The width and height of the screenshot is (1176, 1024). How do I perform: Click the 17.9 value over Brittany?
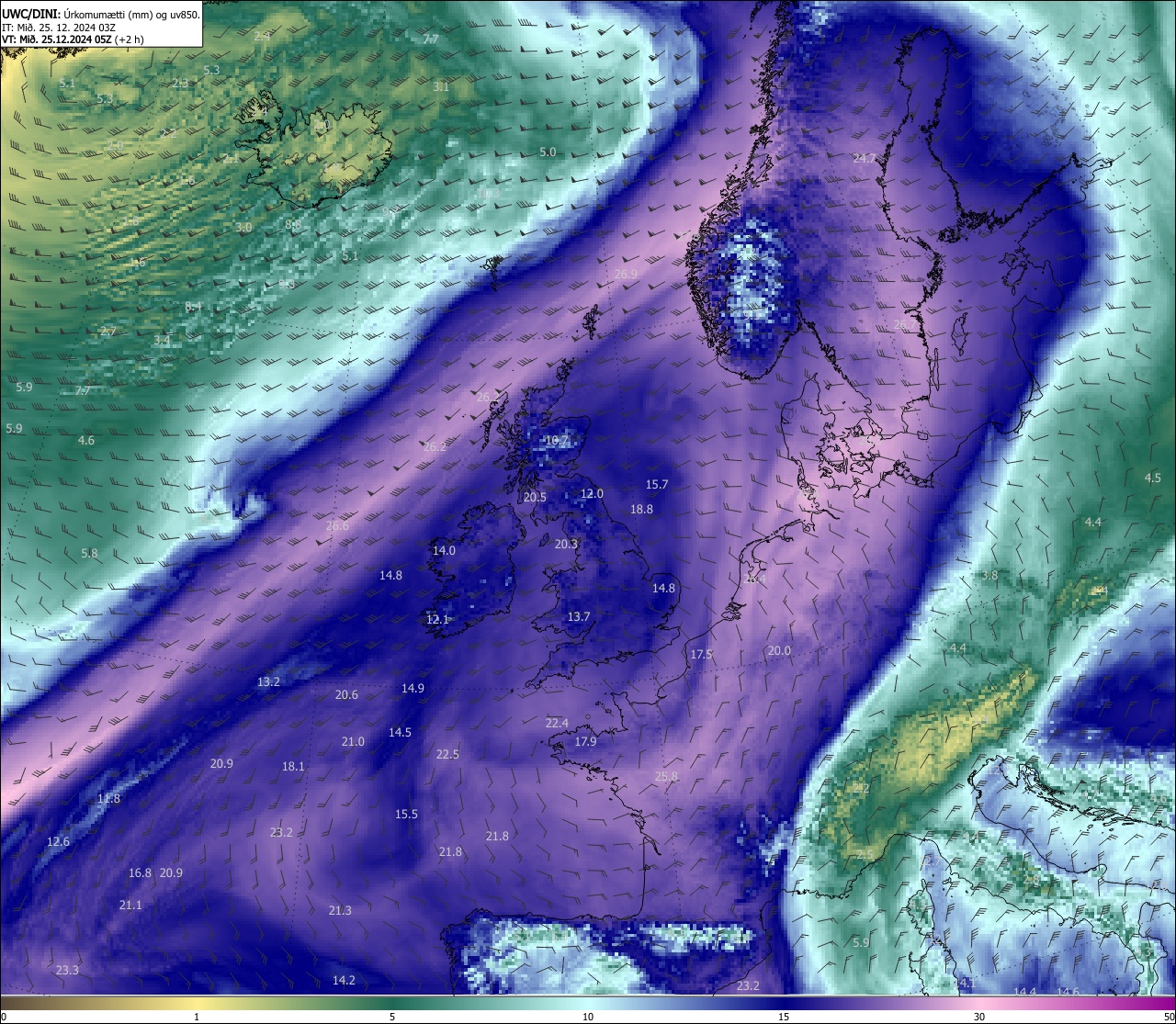click(x=585, y=741)
